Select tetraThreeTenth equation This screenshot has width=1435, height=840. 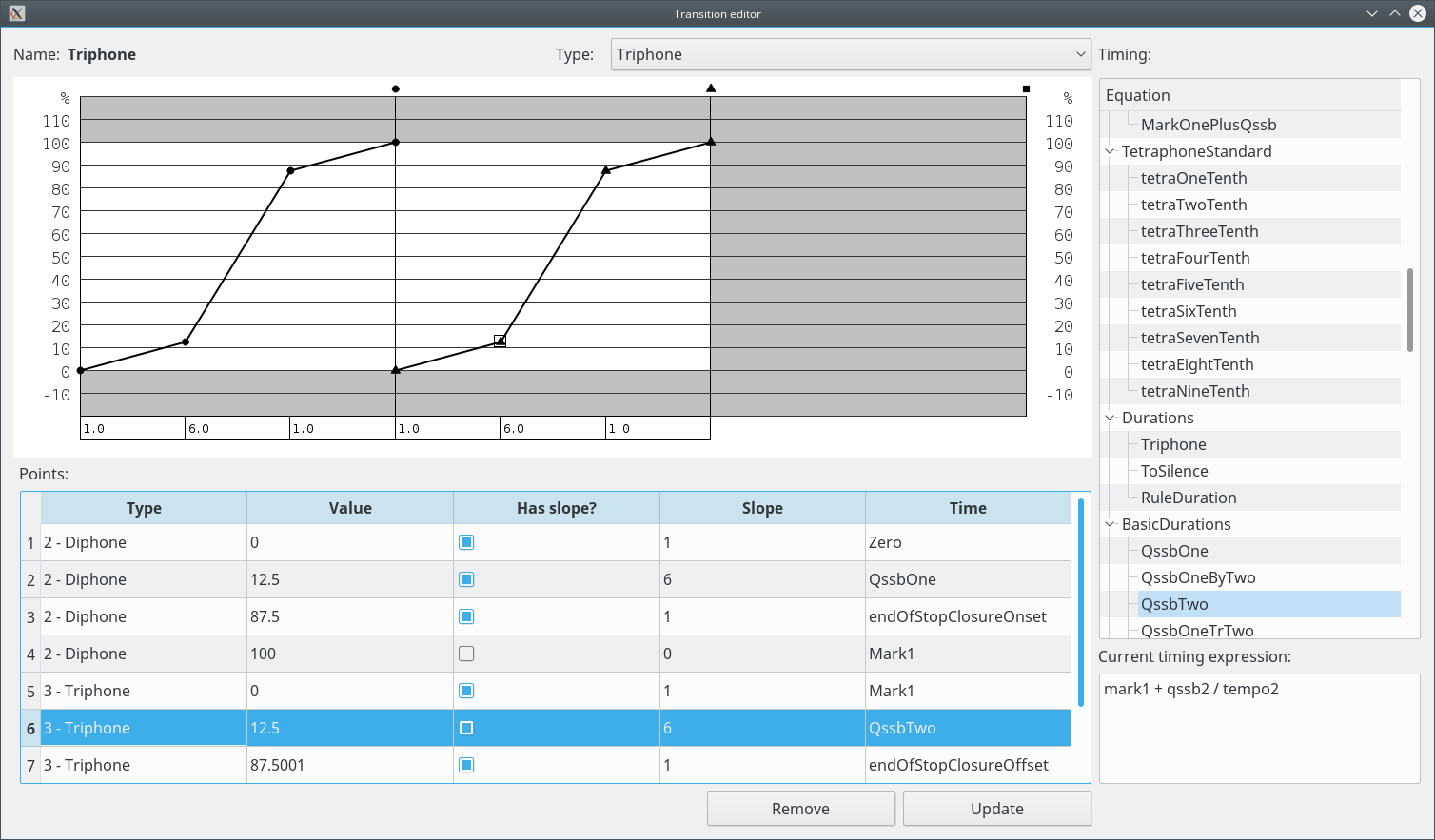(x=1199, y=231)
